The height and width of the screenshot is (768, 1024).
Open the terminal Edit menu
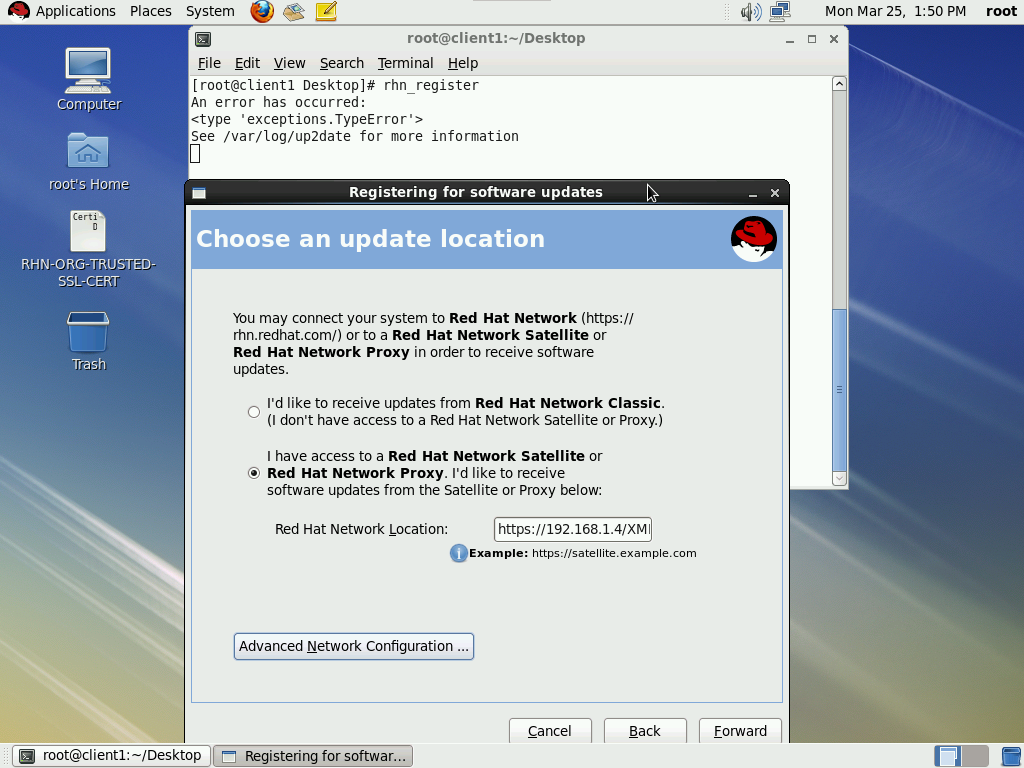pyautogui.click(x=248, y=63)
